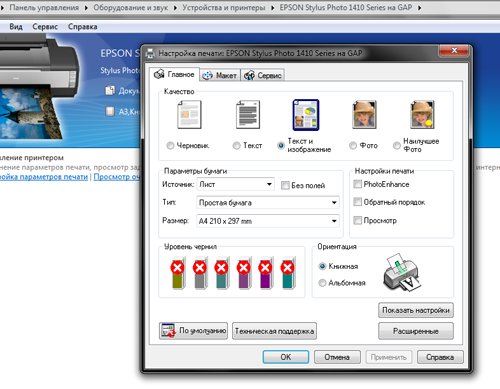Click the Расширенные button
Screen dimensions: 500x389
416,331
